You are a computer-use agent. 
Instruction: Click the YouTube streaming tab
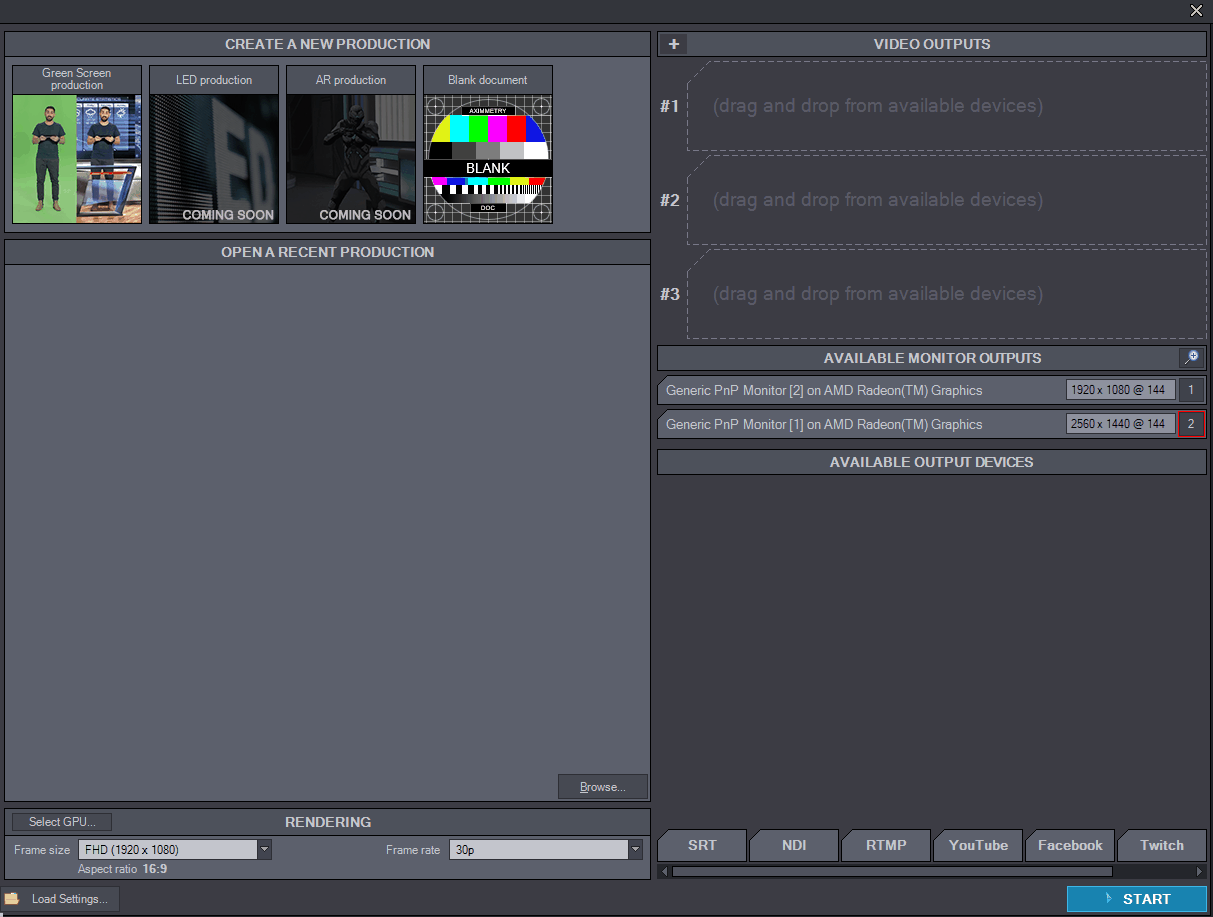[978, 846]
